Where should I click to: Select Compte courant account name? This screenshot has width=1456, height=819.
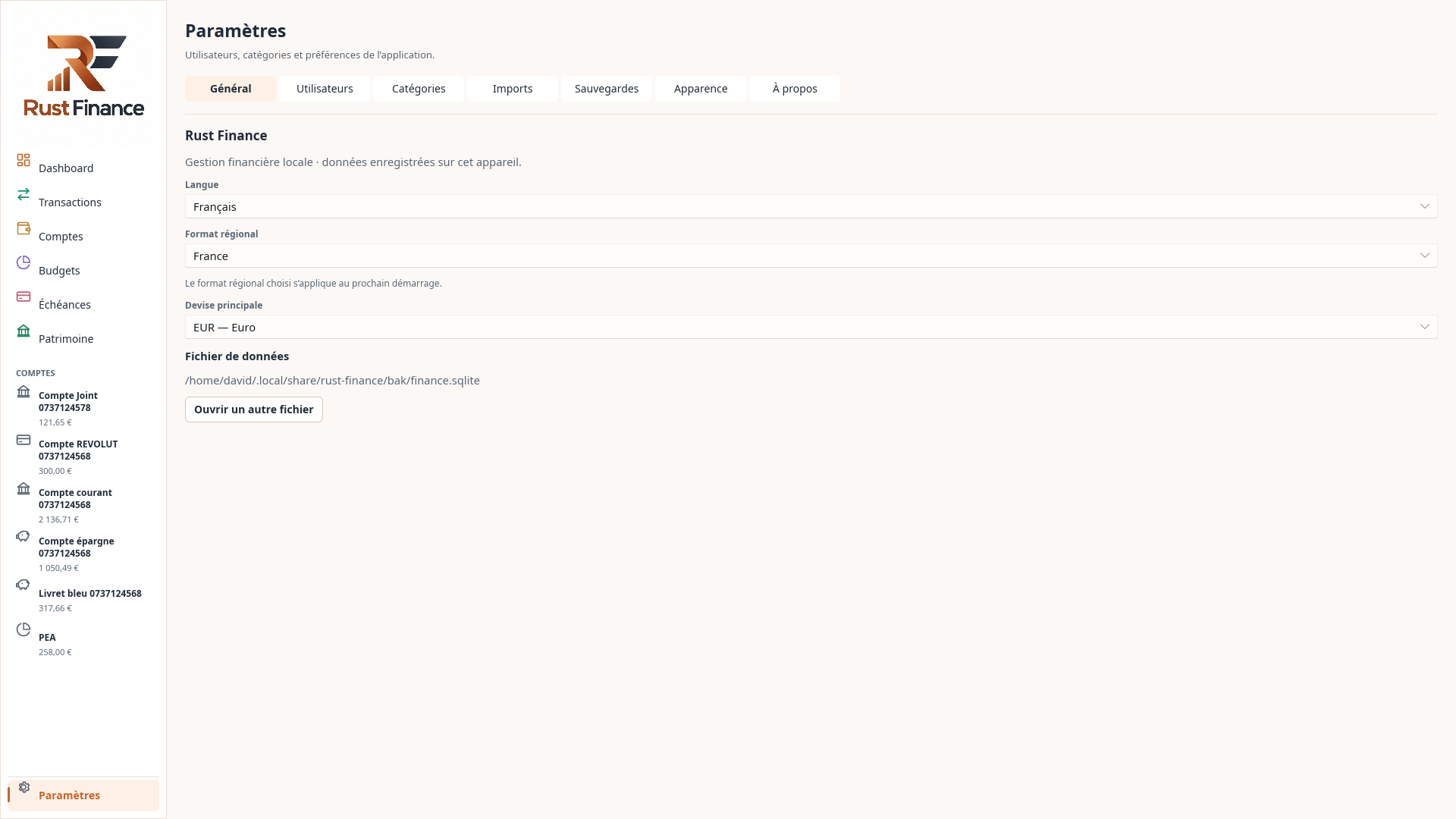click(x=75, y=499)
